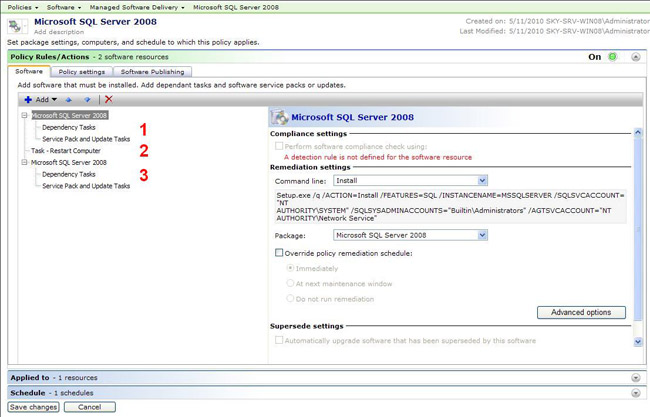Click the Microsoft SQL Server 2008 page title
The width and height of the screenshot is (650, 417).
(x=95, y=22)
